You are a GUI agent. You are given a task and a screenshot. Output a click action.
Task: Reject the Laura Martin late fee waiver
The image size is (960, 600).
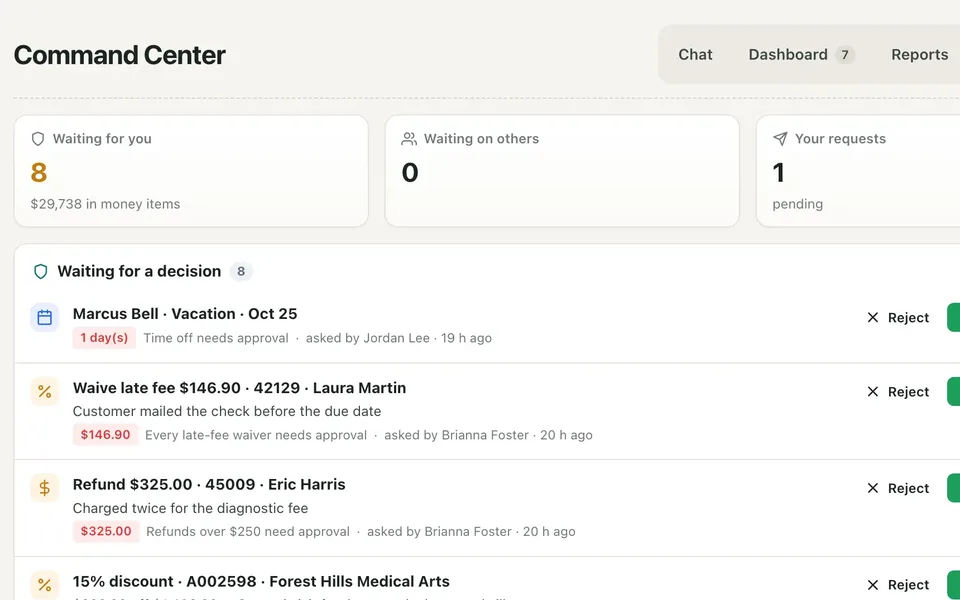[898, 392]
